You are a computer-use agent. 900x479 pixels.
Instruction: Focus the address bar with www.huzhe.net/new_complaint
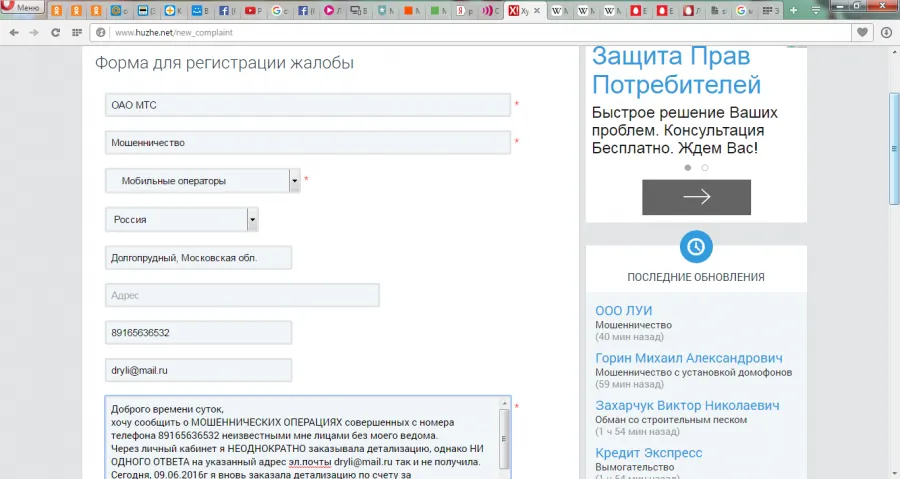[471, 33]
